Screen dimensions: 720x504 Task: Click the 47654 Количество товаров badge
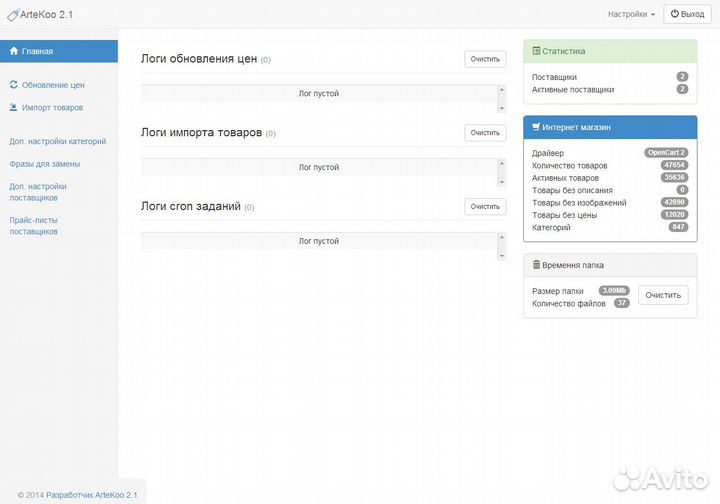674,165
